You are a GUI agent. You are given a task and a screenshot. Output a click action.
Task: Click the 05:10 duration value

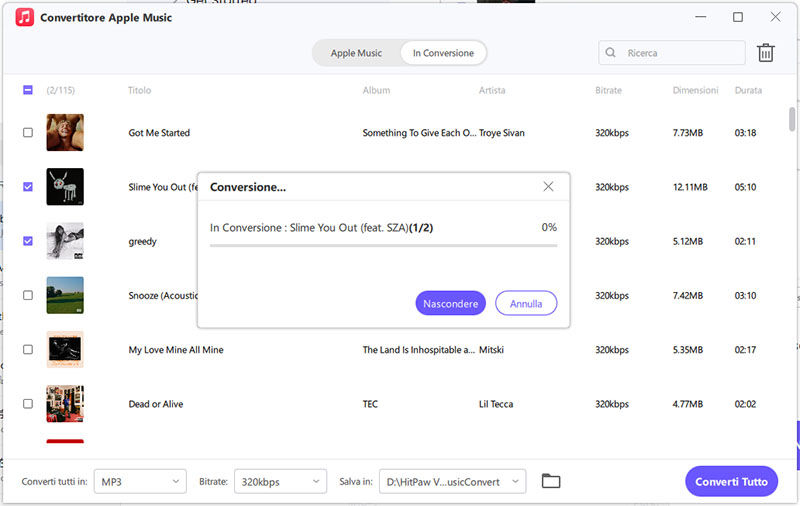pos(745,187)
